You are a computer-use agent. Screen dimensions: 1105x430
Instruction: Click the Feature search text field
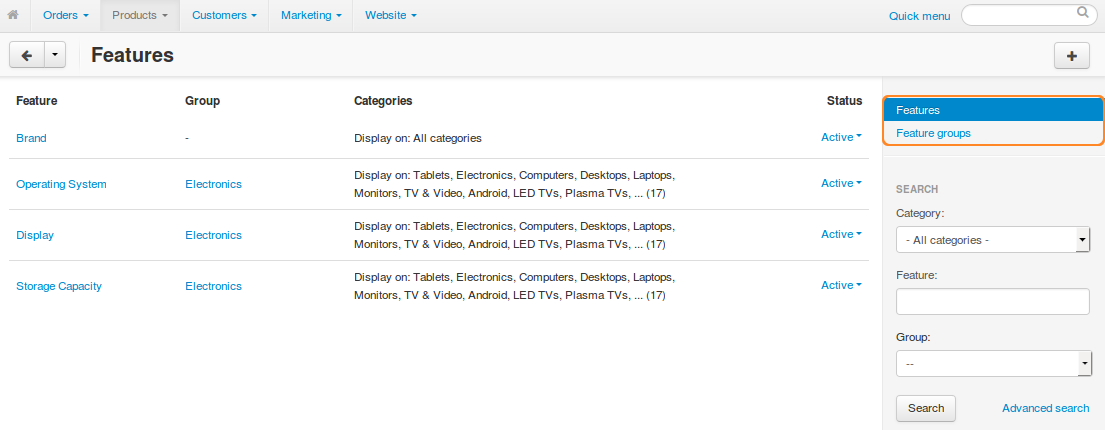tap(993, 301)
